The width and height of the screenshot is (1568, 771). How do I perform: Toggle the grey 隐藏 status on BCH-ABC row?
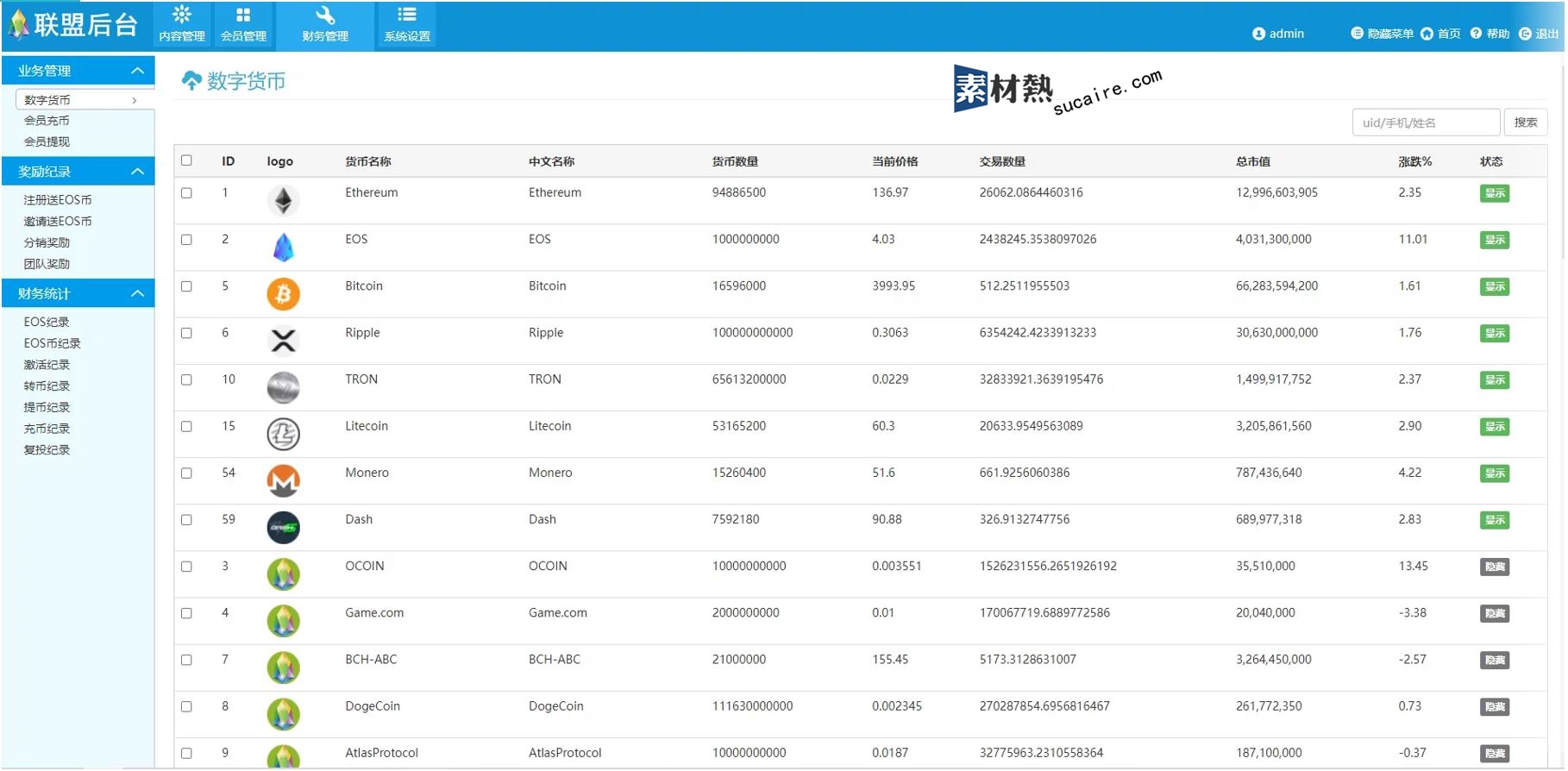1495,660
